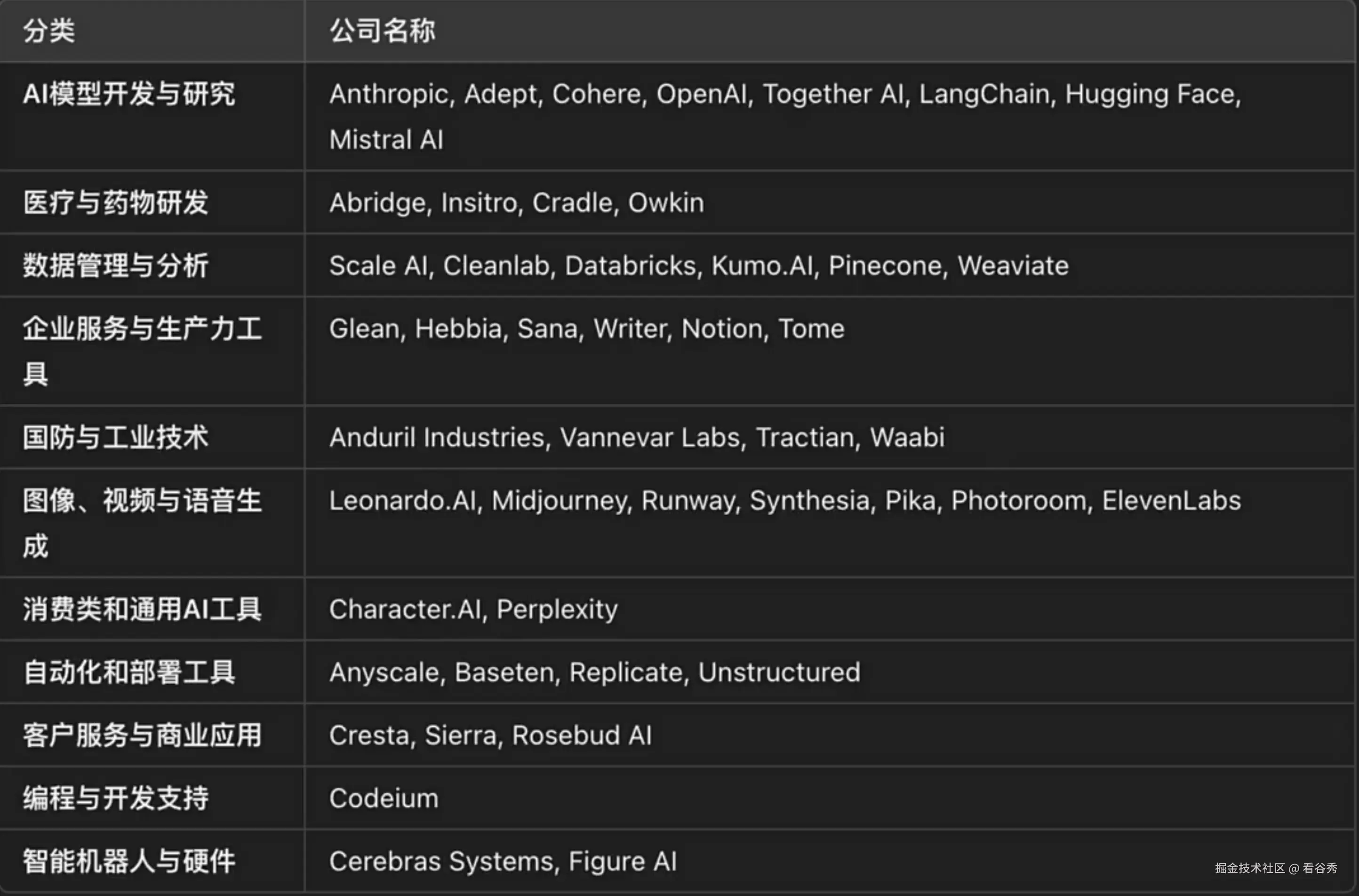This screenshot has width=1359, height=896.
Task: Click the 掘金技术社区 watermark text
Action: [x=1249, y=868]
